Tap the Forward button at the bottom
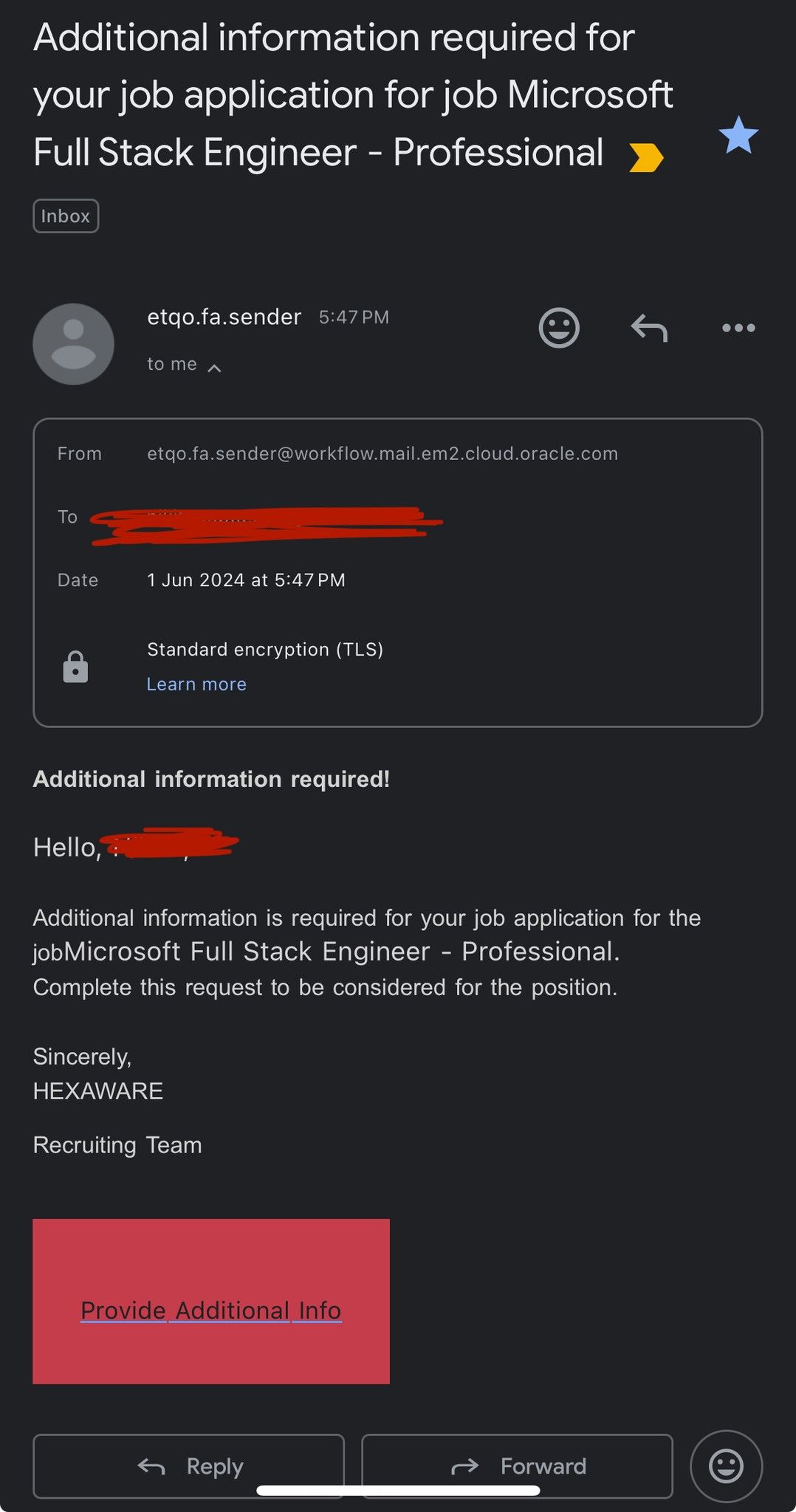 pos(517,1466)
